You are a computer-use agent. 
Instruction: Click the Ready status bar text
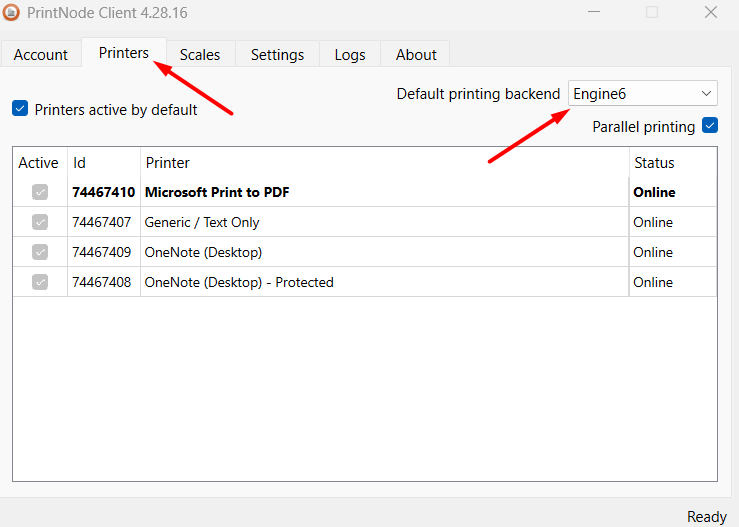[x=706, y=517]
